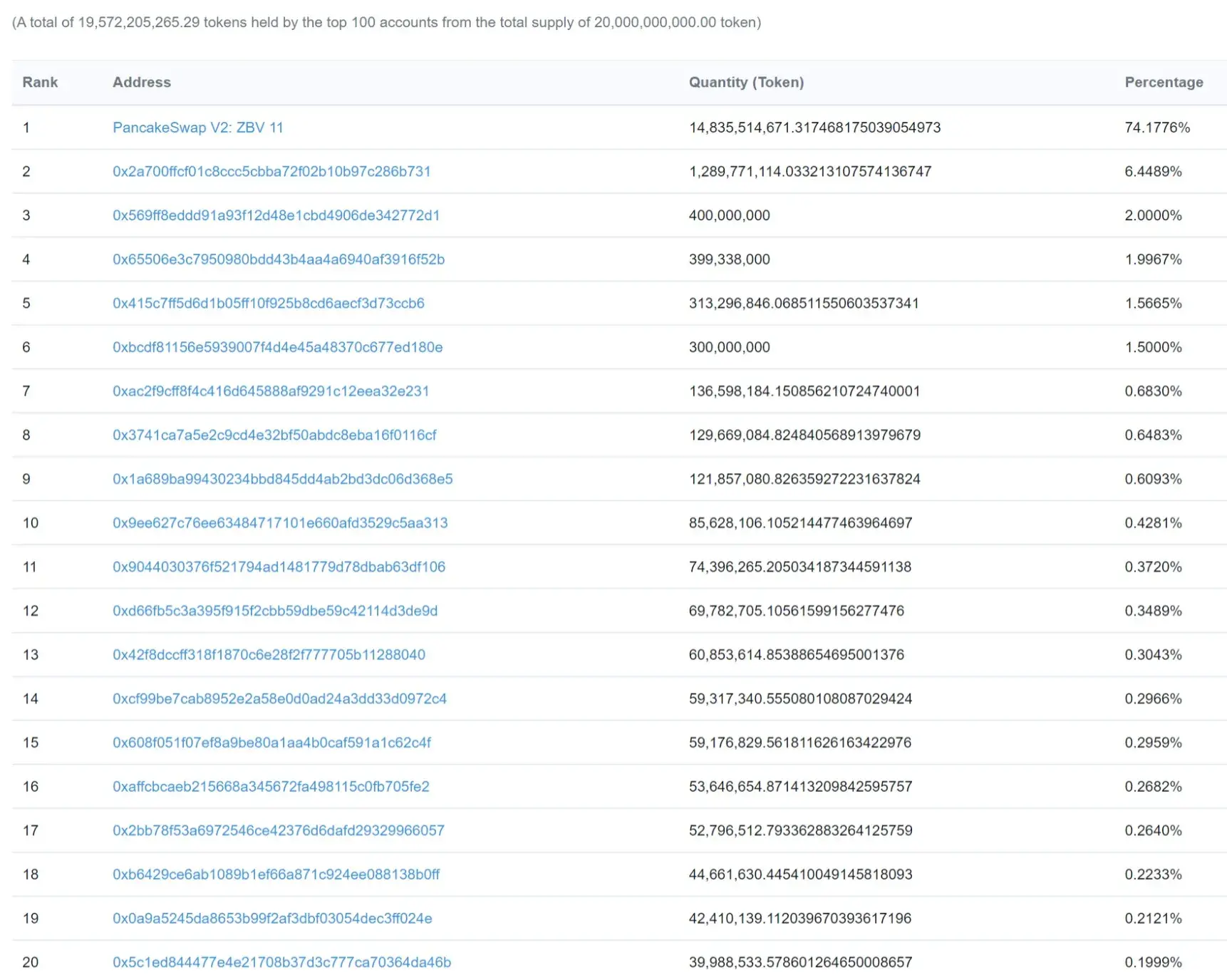Screen dimensions: 1227x980
Task: Click address 0x608f051f07ef link
Action: [271, 743]
